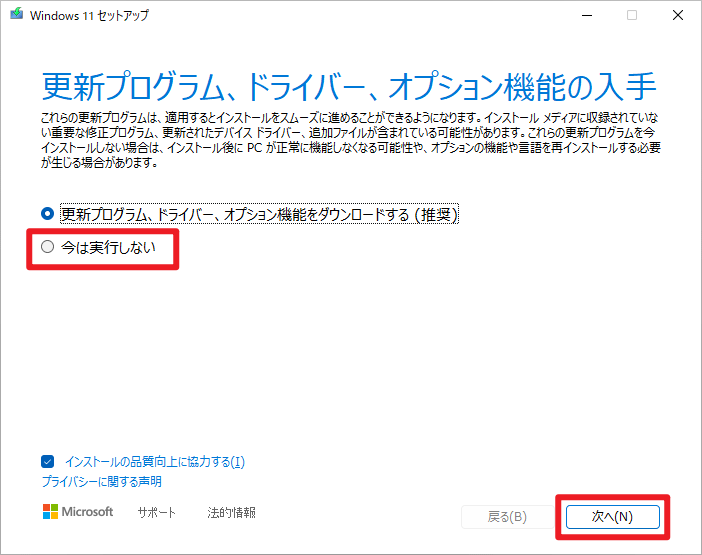Select the 今は実行しない radio option
Viewport: 702px width, 555px height.
click(47, 247)
